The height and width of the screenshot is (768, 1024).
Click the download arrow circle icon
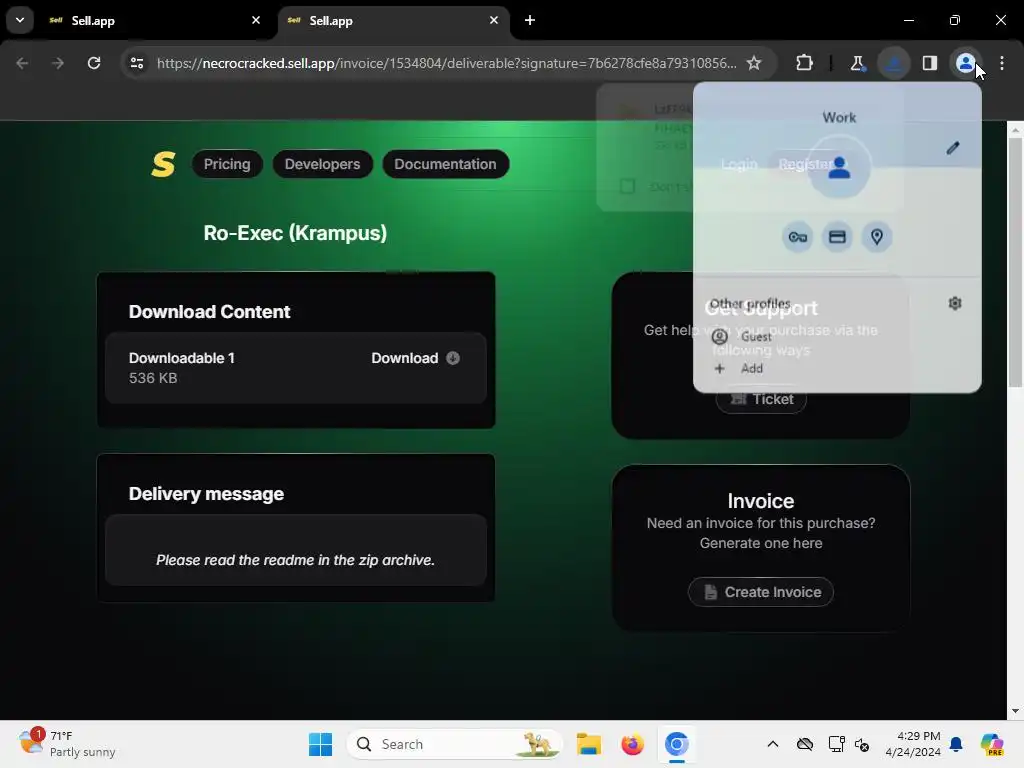click(453, 358)
